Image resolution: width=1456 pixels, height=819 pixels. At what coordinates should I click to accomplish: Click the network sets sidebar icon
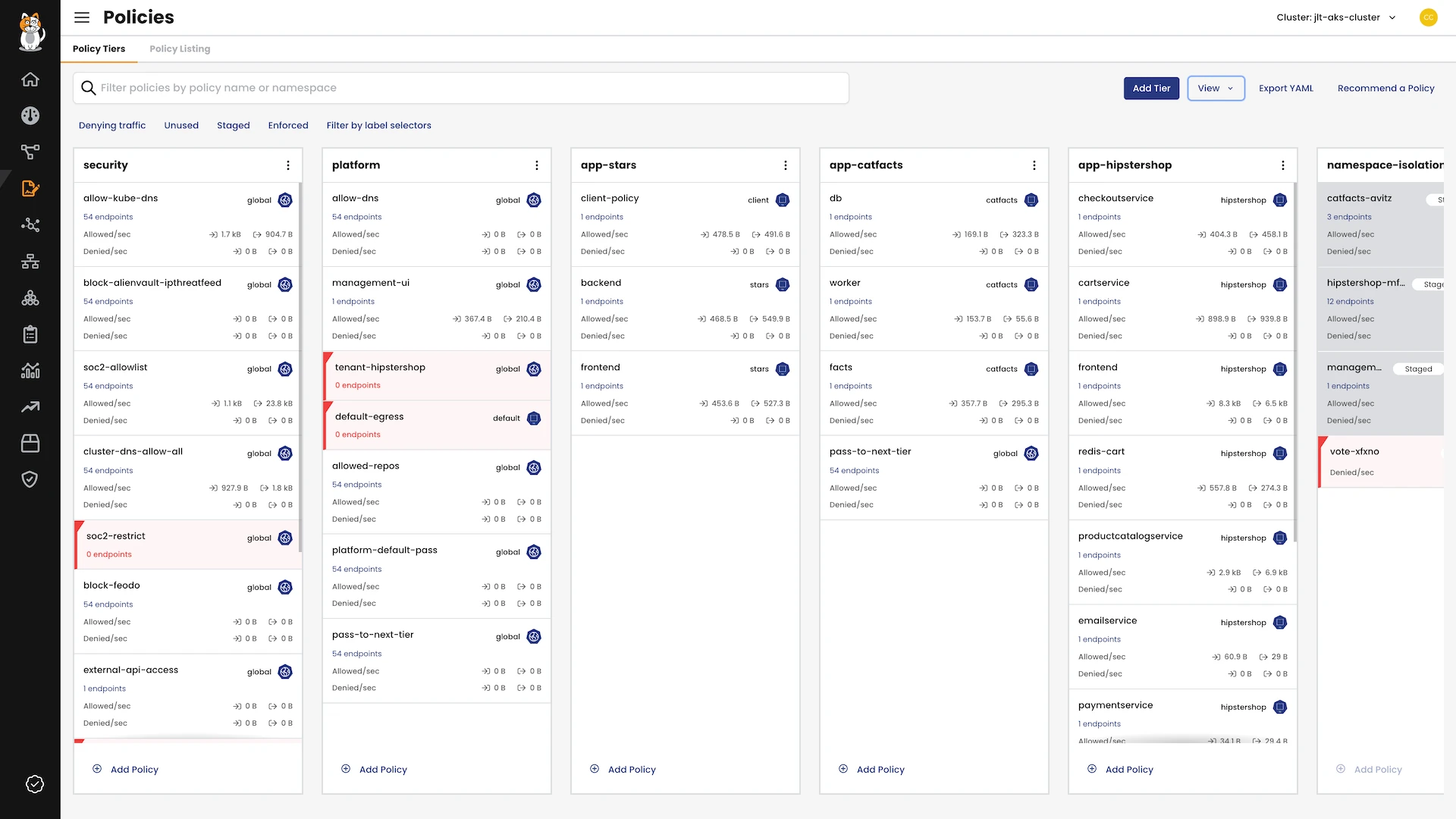[x=30, y=262]
